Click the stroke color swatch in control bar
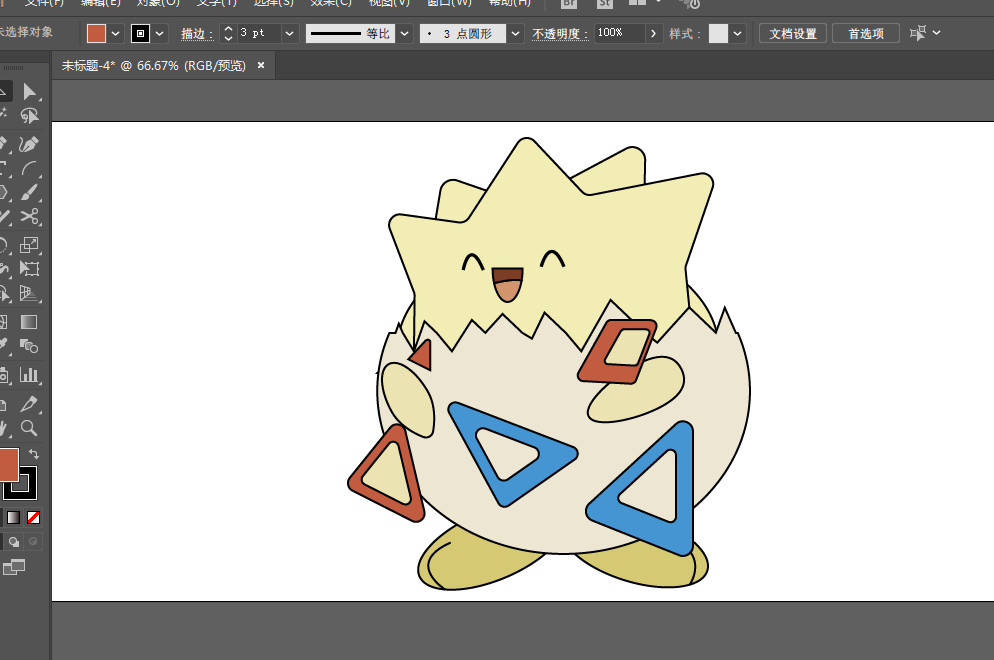Screen dimensions: 994x660 (140, 34)
